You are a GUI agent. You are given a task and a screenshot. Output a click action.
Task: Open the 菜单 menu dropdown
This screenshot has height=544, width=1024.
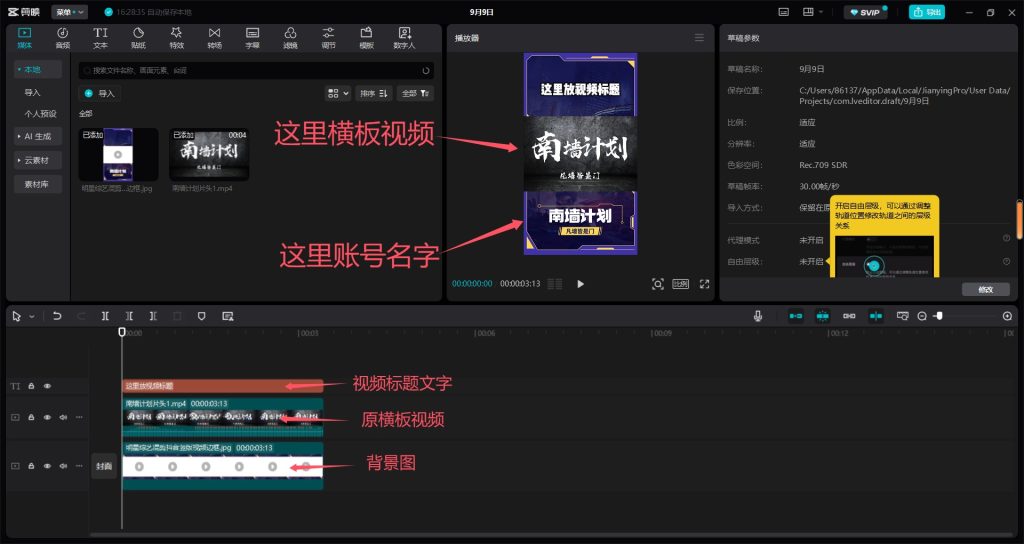(69, 12)
